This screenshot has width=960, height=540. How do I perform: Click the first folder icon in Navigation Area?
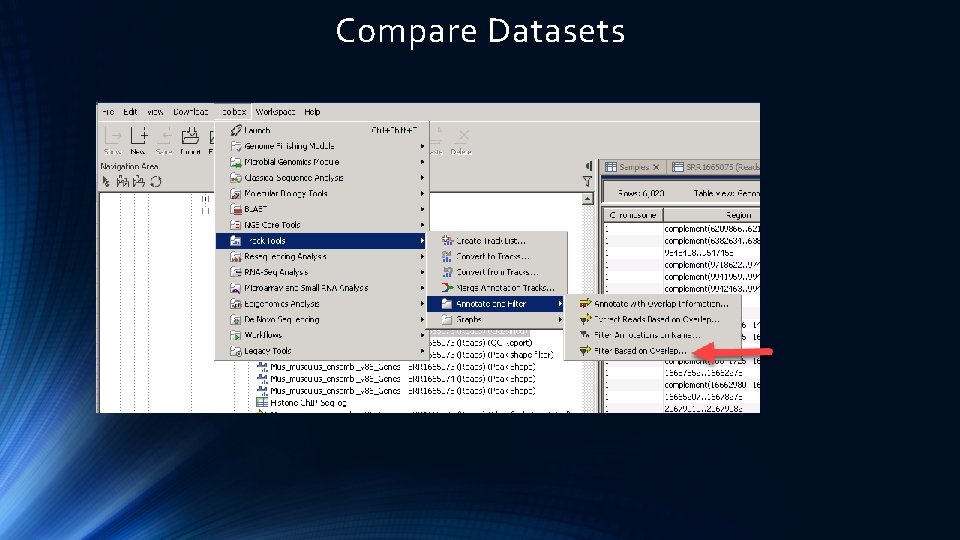[x=122, y=181]
